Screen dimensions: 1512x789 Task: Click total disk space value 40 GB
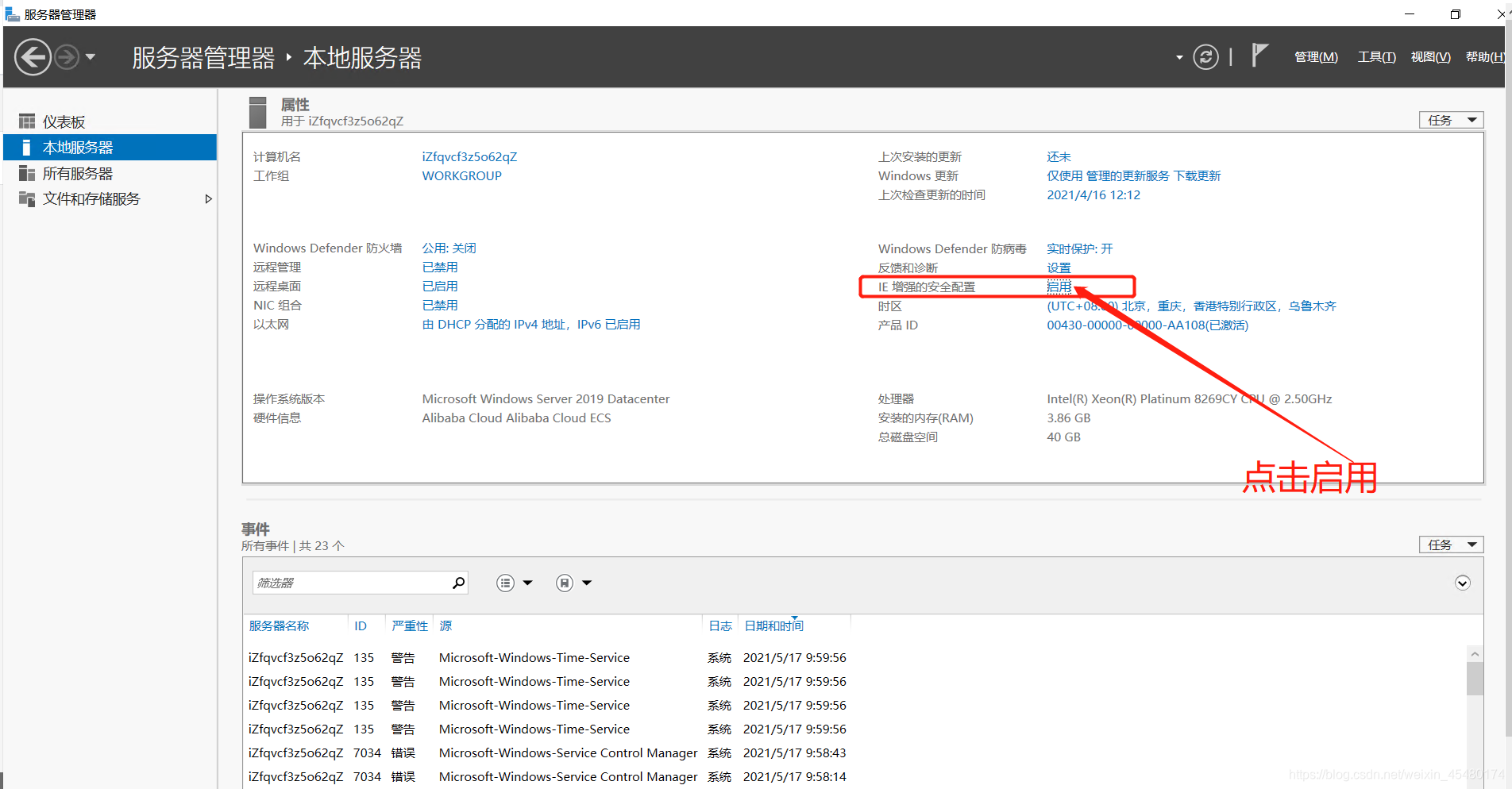tap(1063, 437)
